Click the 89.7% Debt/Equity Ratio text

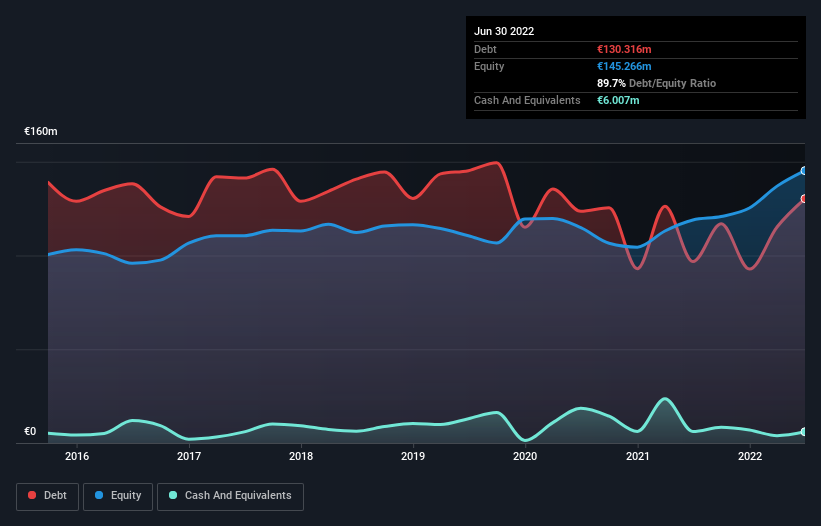(656, 83)
